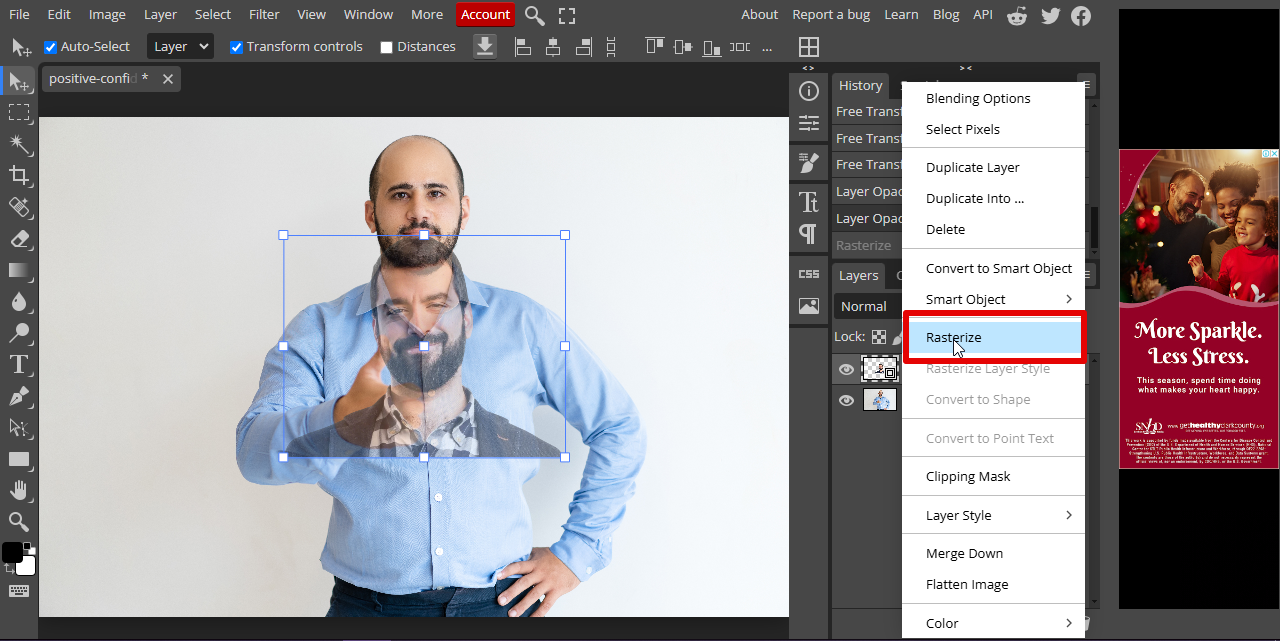Image resolution: width=1280 pixels, height=641 pixels.
Task: Select the Rectangle Select tool
Action: pos(19,112)
